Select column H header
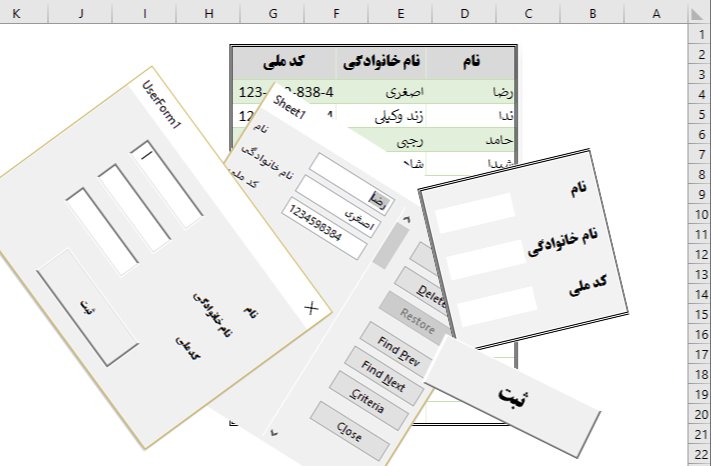 pyautogui.click(x=209, y=14)
